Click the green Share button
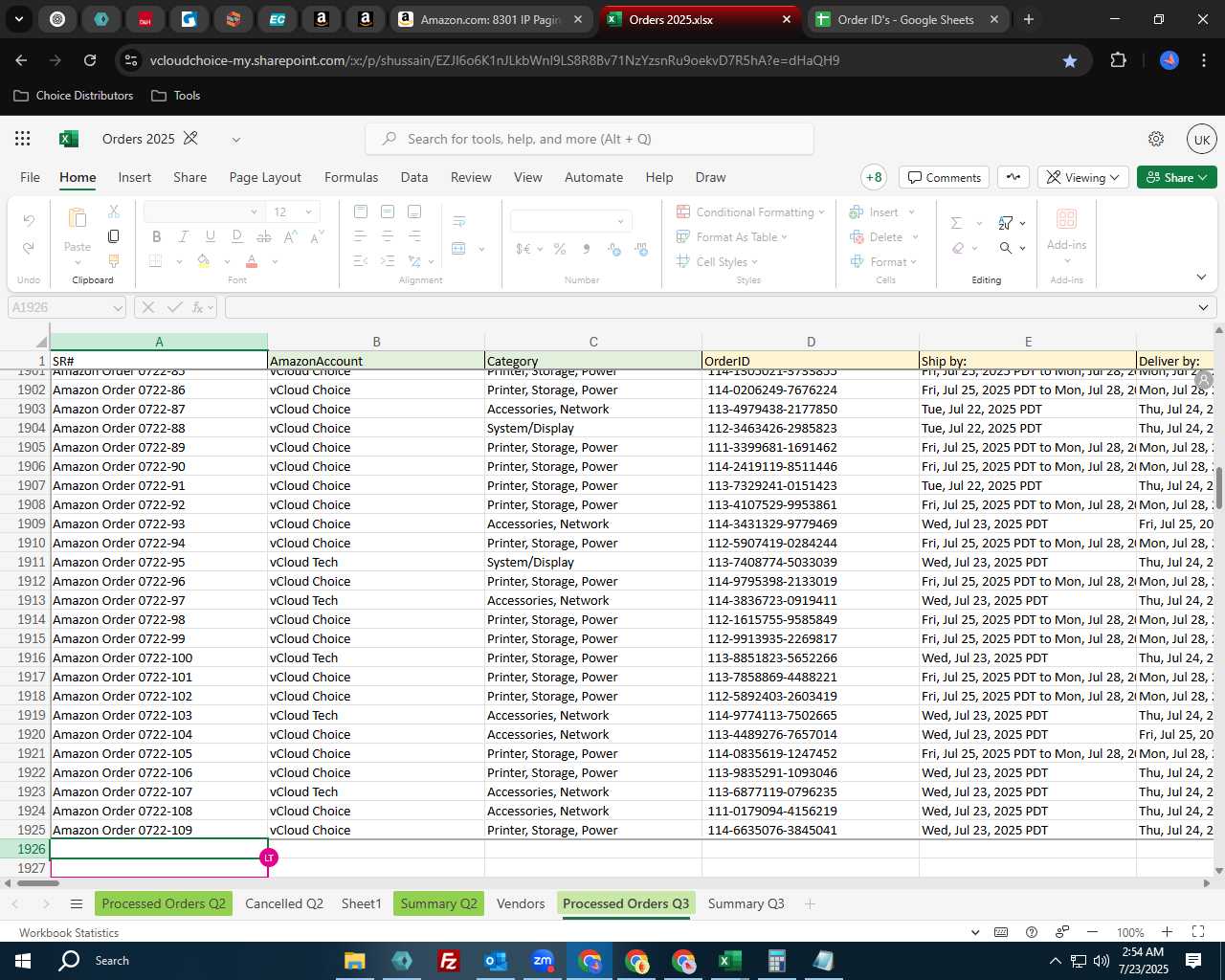The height and width of the screenshot is (980, 1225). point(1177,177)
